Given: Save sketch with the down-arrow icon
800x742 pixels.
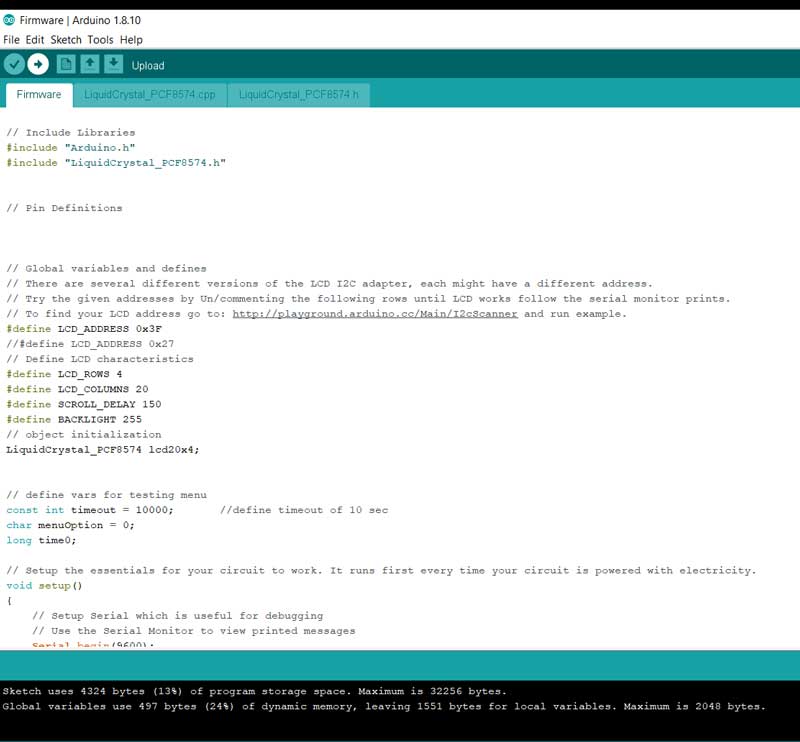Looking at the screenshot, I should [114, 64].
